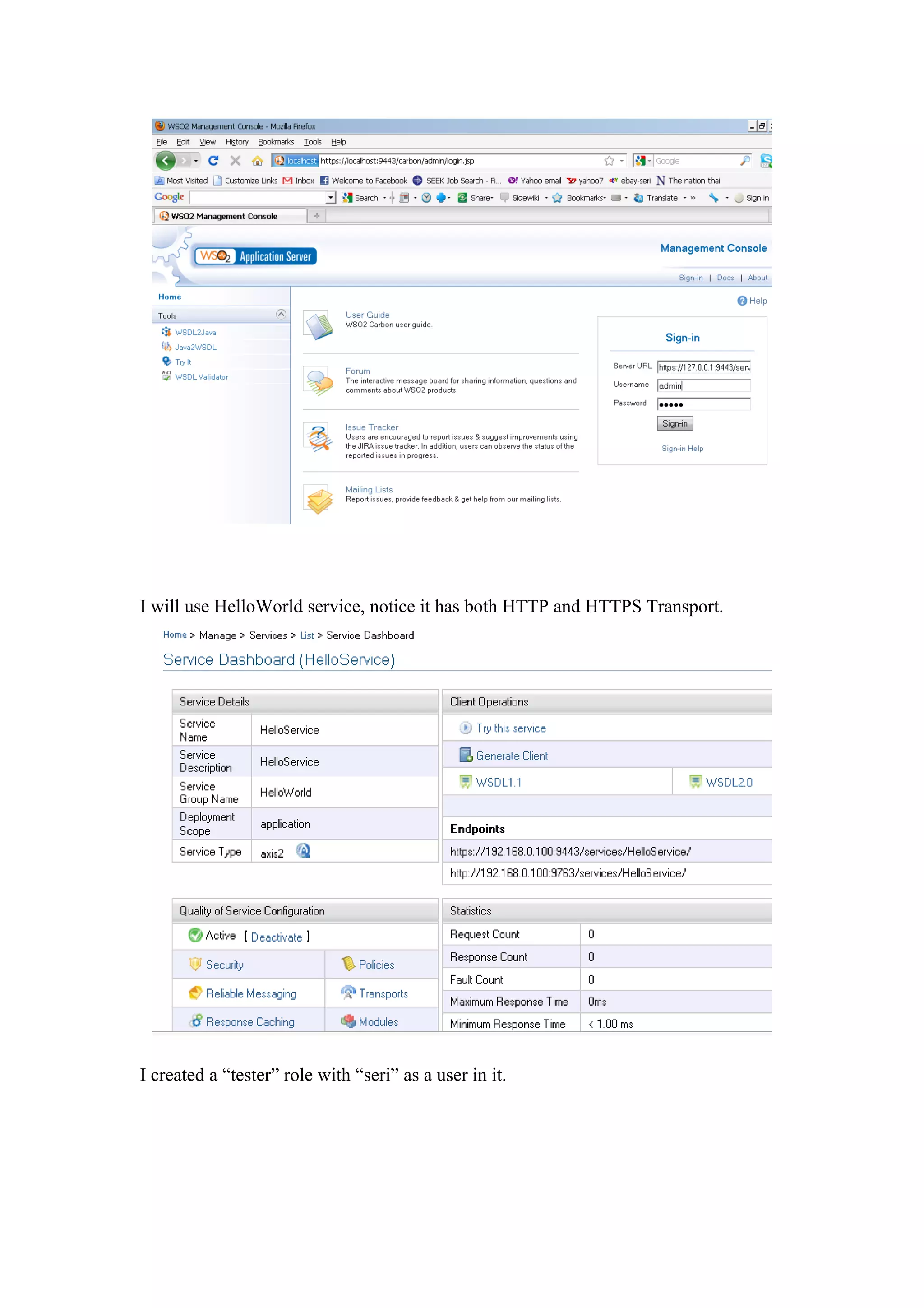
Task: Click the Try this service play icon
Action: 466,728
